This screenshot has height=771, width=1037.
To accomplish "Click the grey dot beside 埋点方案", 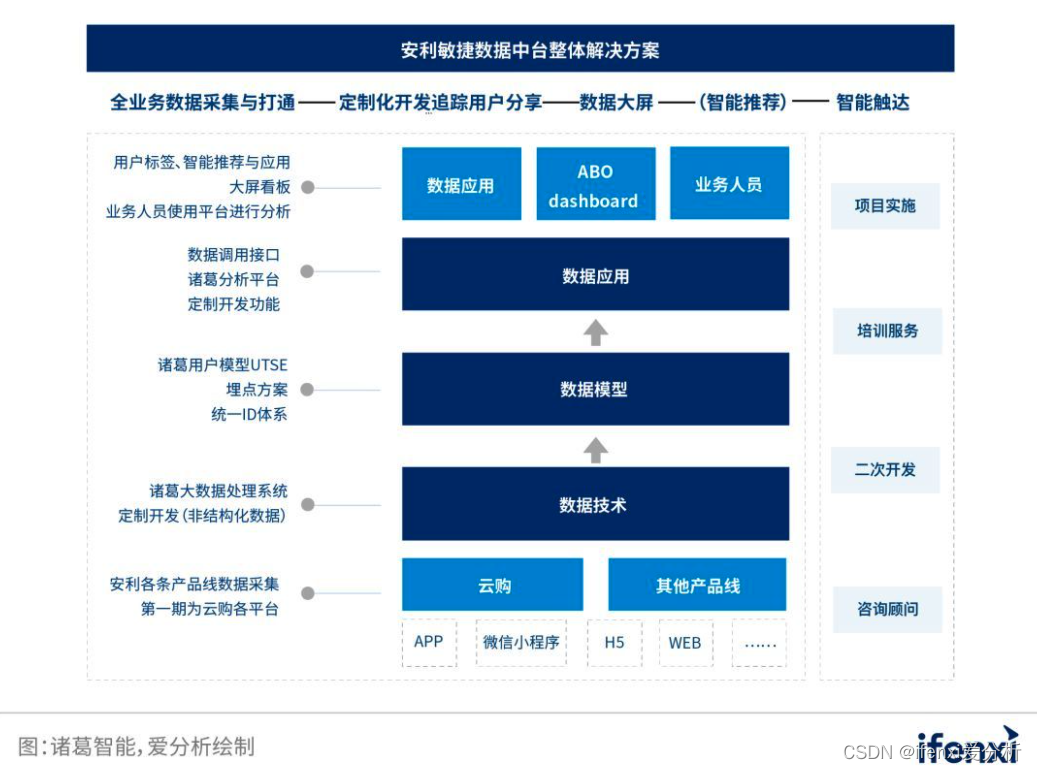I will (x=307, y=389).
